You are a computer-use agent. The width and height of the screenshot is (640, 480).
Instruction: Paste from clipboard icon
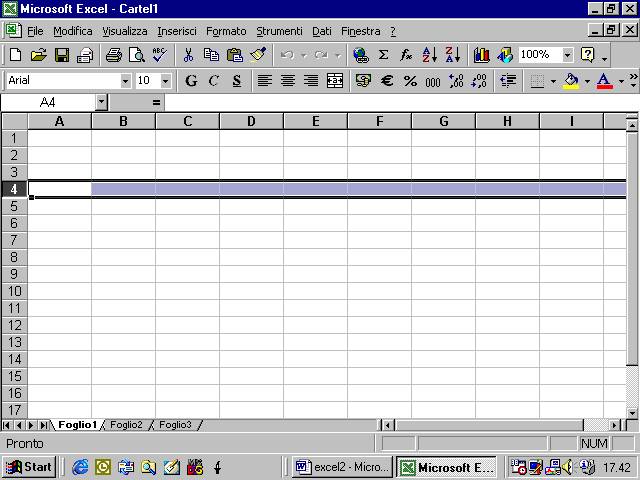coord(235,55)
